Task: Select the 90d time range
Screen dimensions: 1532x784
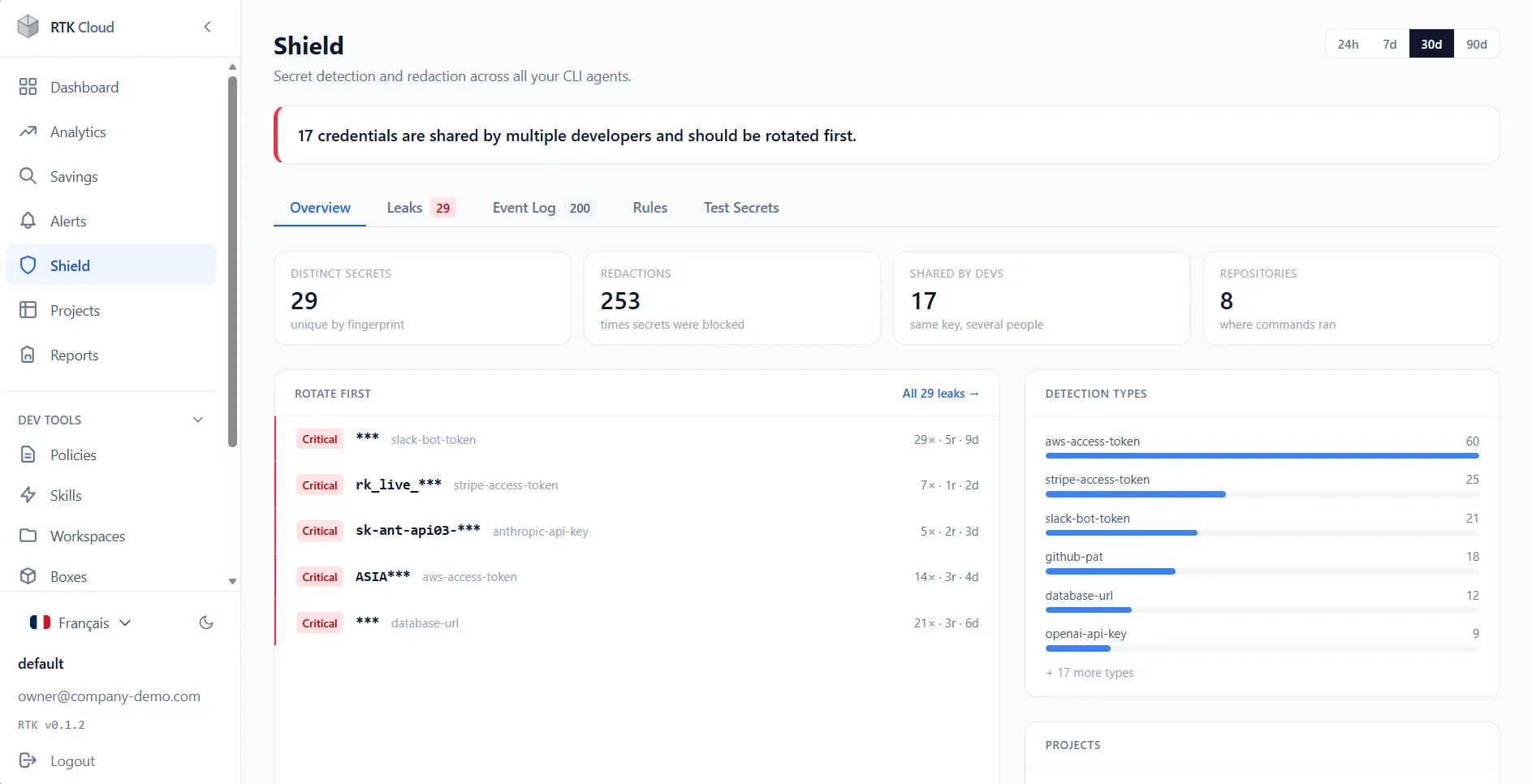Action: click(1477, 44)
